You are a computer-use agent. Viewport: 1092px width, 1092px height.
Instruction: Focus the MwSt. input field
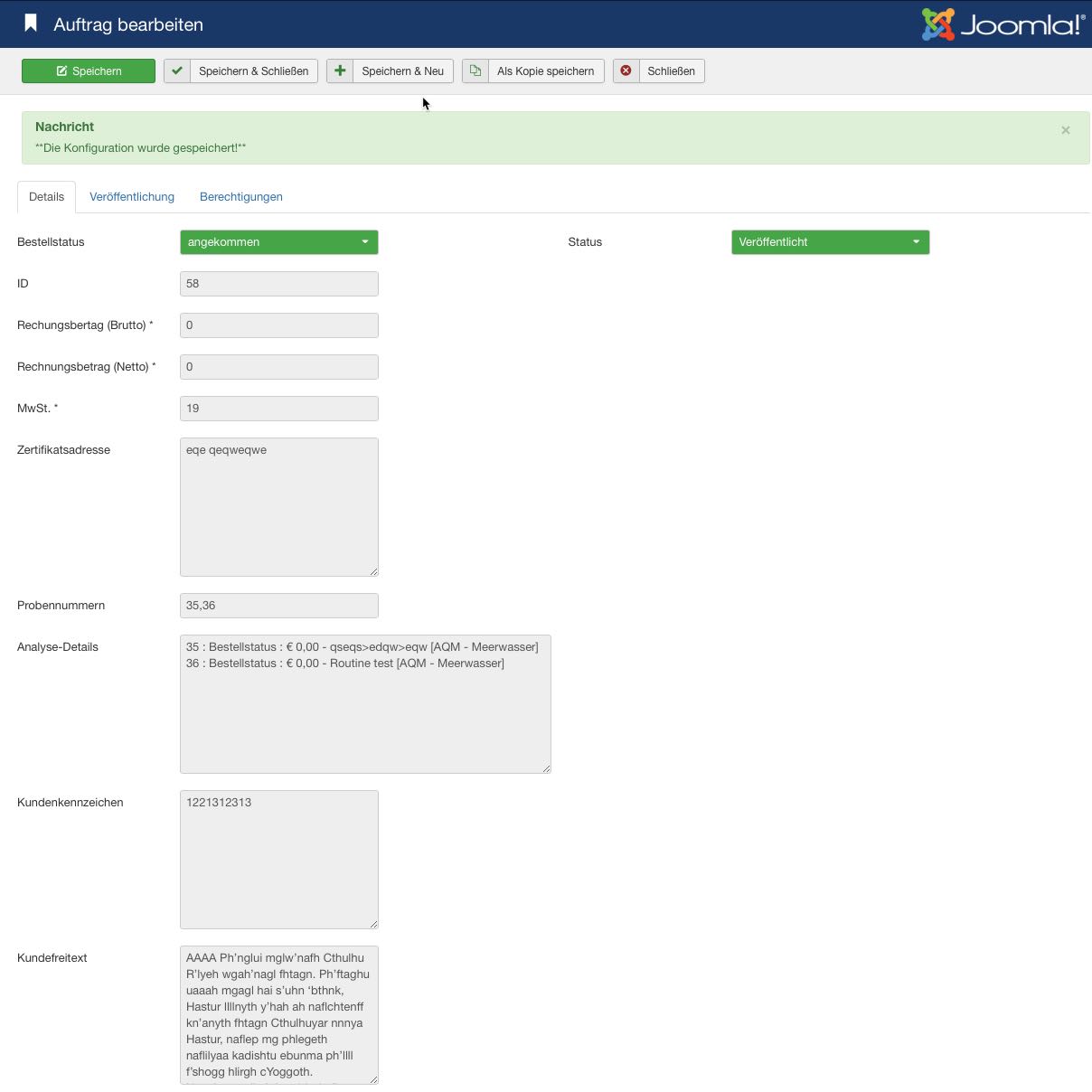coord(278,409)
